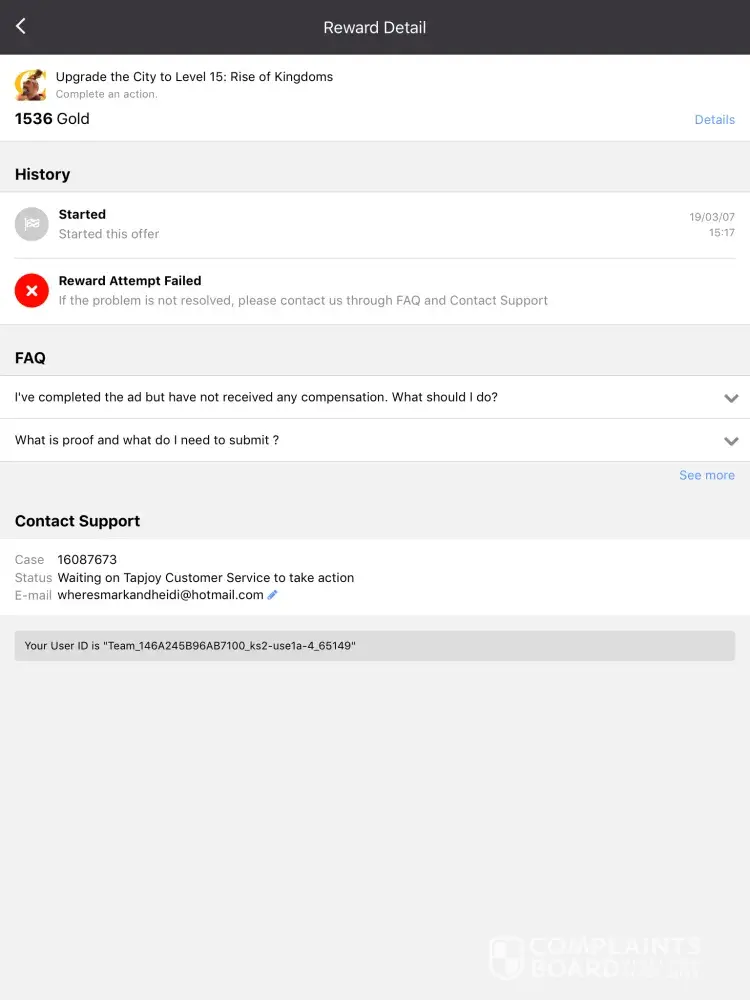Click the red Reward Attempt Failed icon

32,291
